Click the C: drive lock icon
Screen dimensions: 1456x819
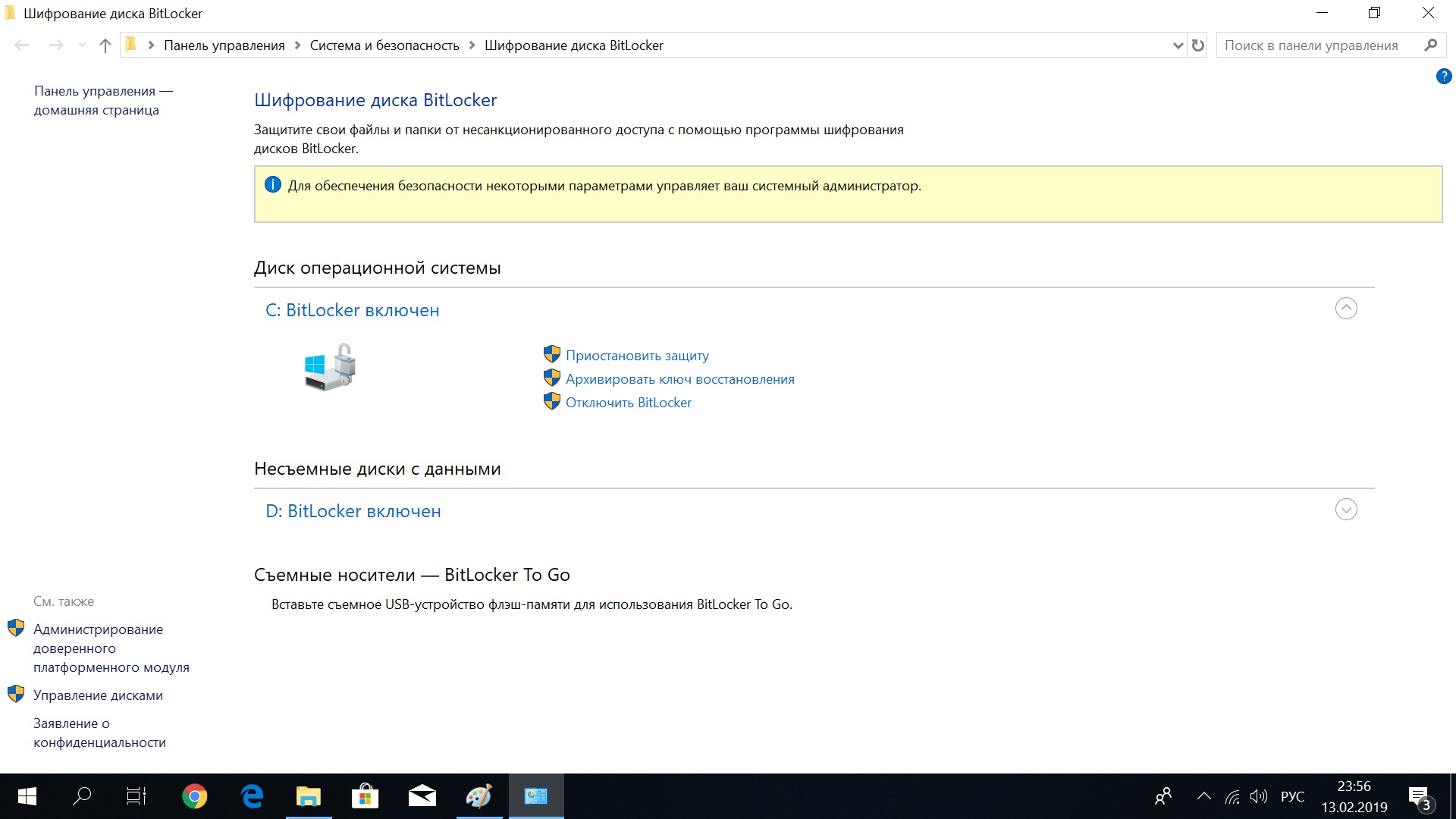[331, 367]
